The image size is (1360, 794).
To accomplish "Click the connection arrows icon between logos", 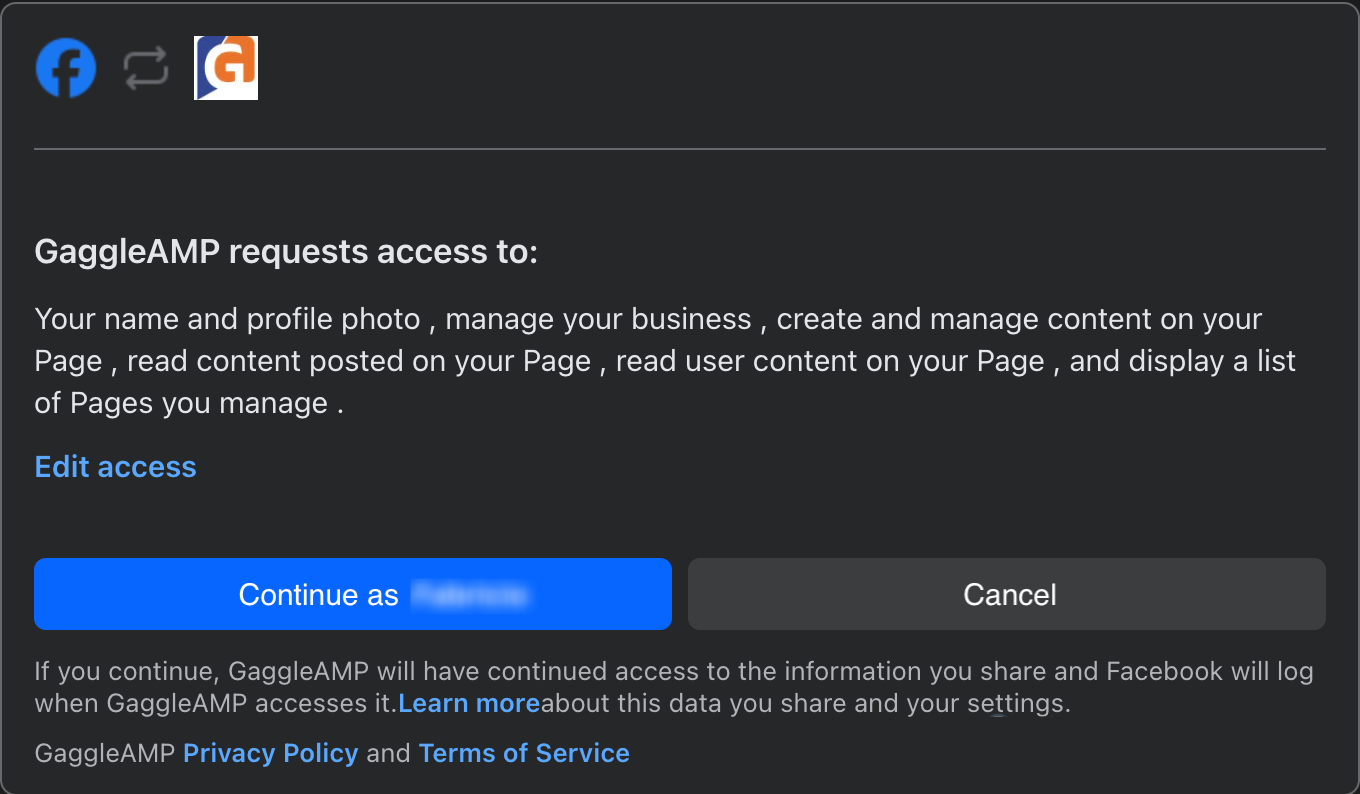I will 146,68.
